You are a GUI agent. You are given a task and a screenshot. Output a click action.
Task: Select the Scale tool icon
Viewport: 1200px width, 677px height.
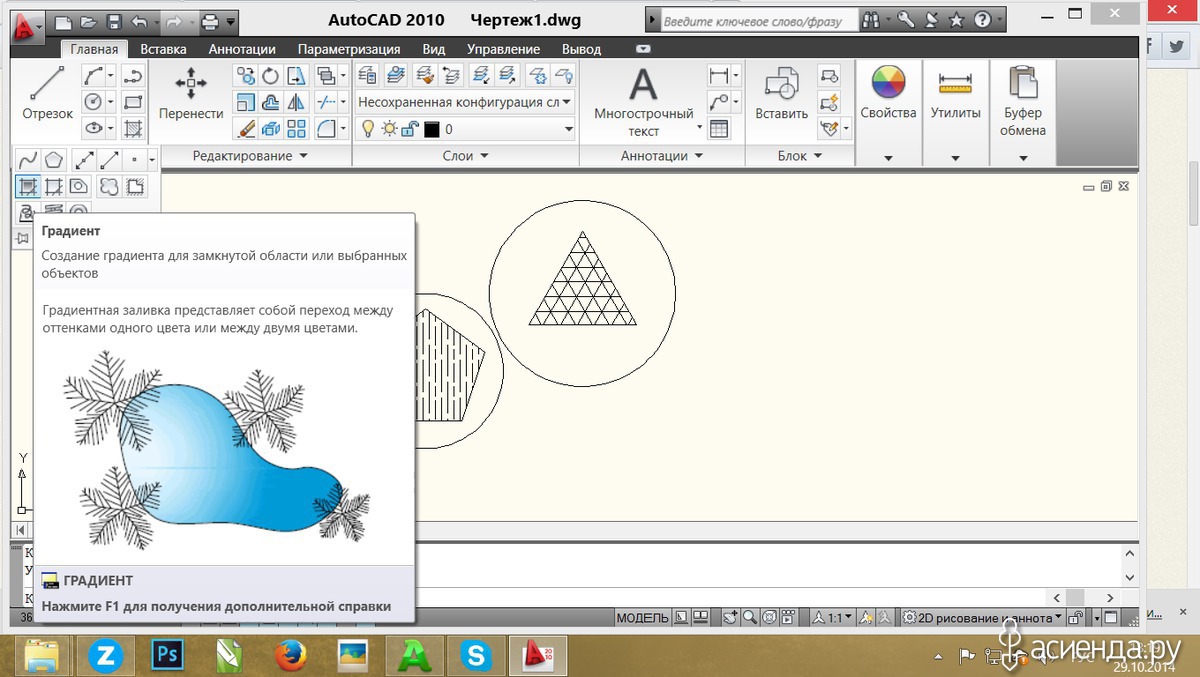point(245,102)
